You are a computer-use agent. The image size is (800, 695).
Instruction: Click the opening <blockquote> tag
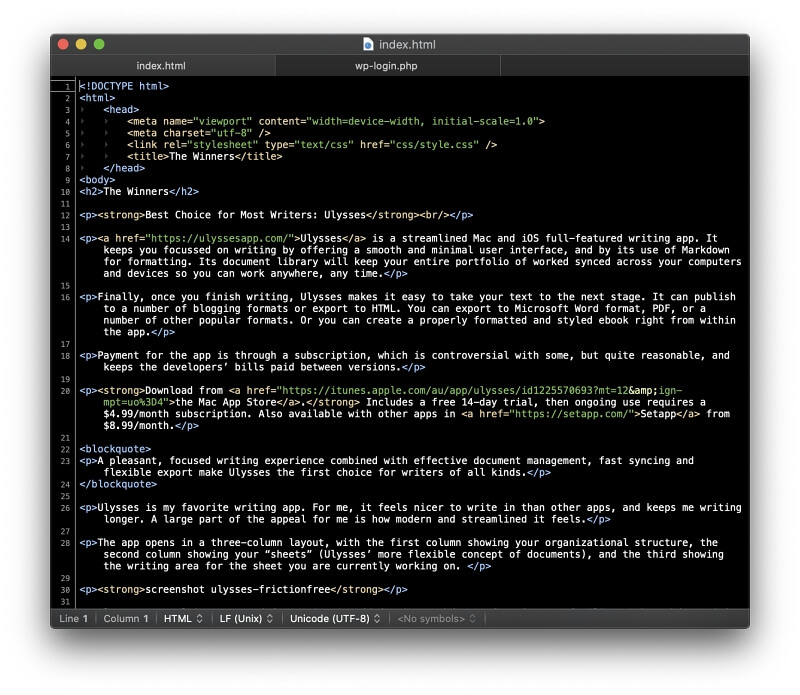click(115, 449)
